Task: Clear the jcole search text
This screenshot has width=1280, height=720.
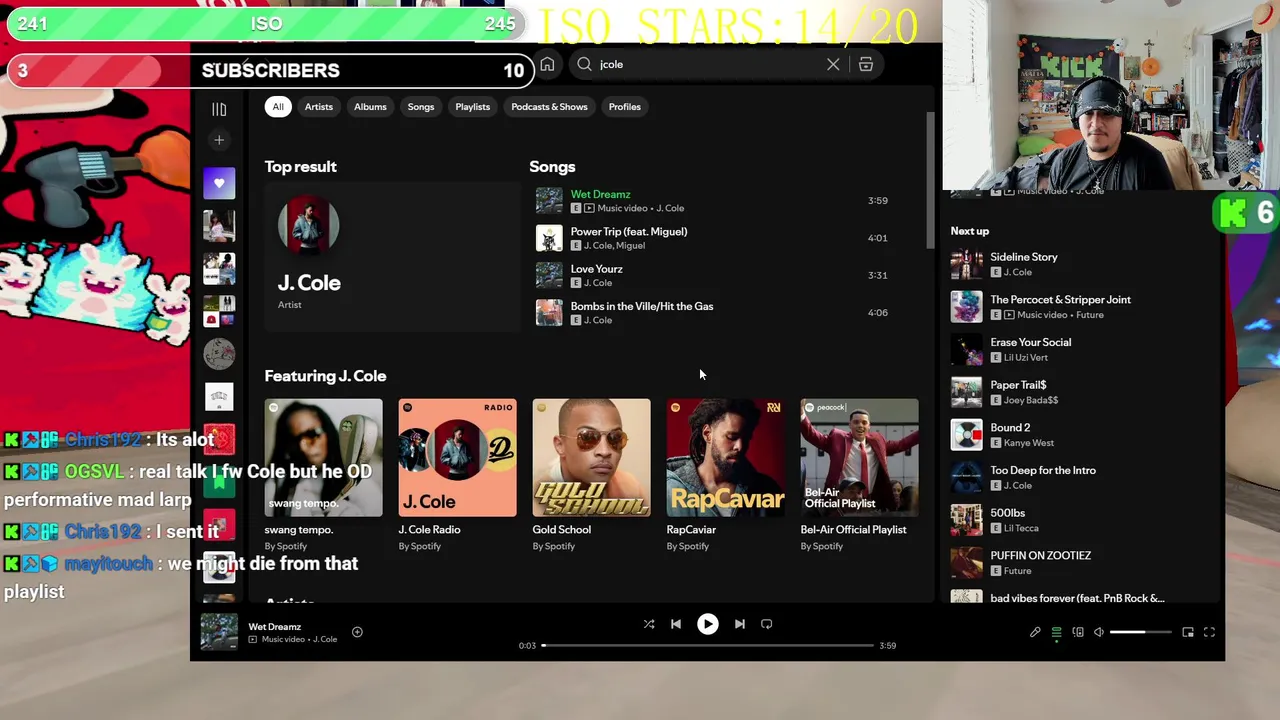Action: [833, 64]
